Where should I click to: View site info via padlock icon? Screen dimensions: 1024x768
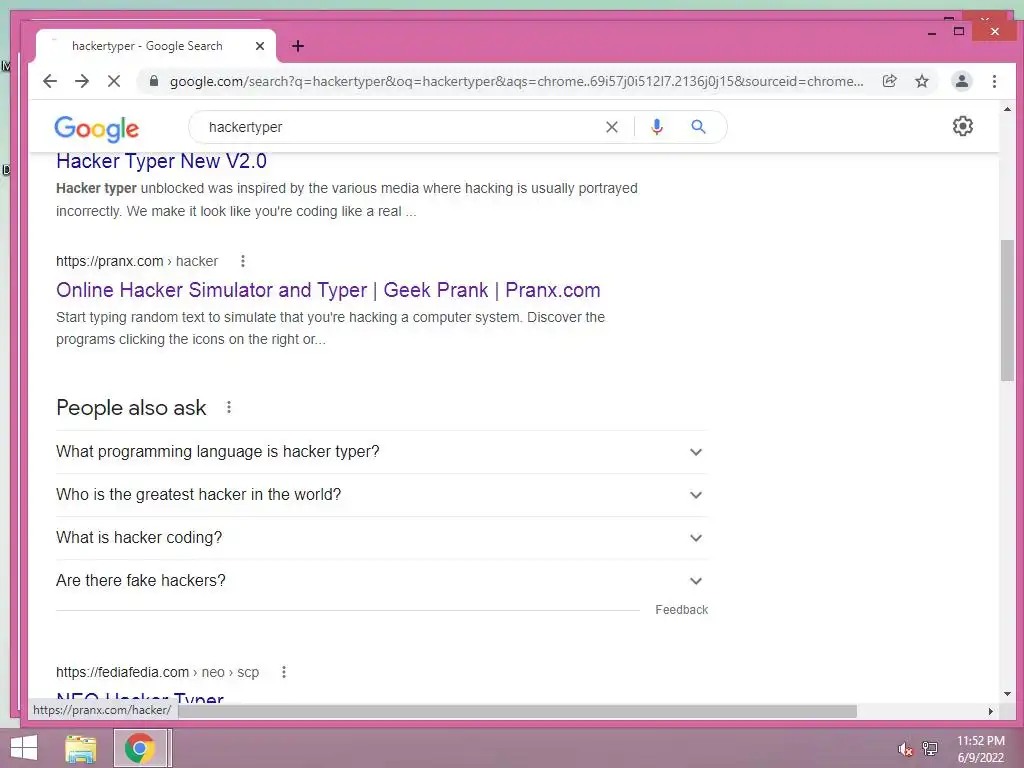[154, 81]
